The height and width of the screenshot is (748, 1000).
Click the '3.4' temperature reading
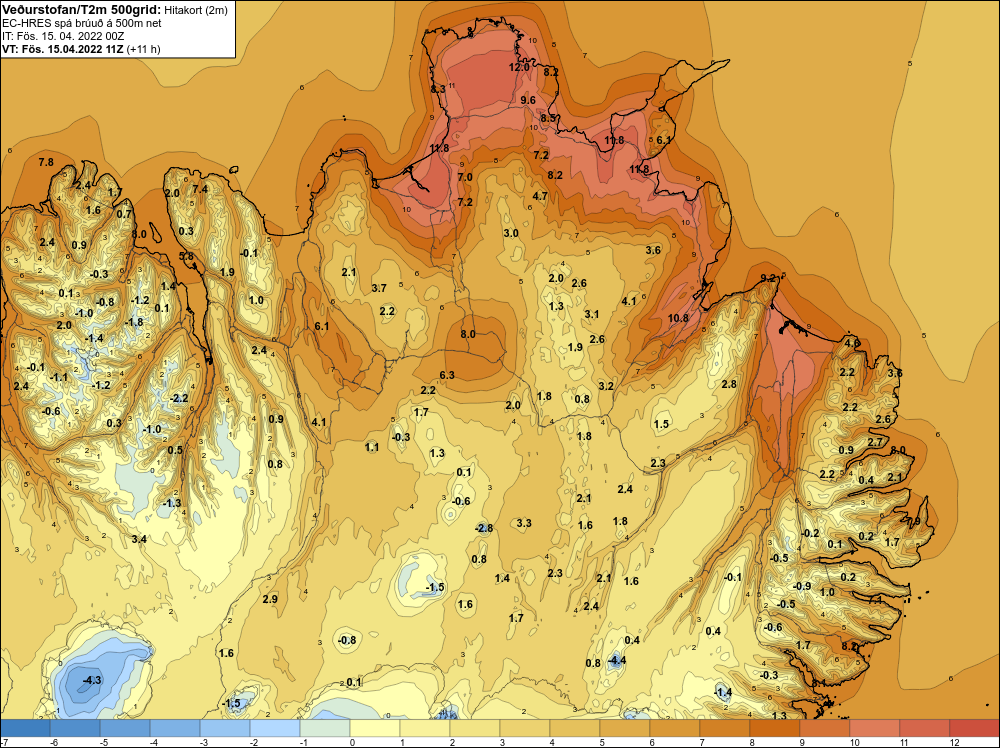click(x=139, y=539)
